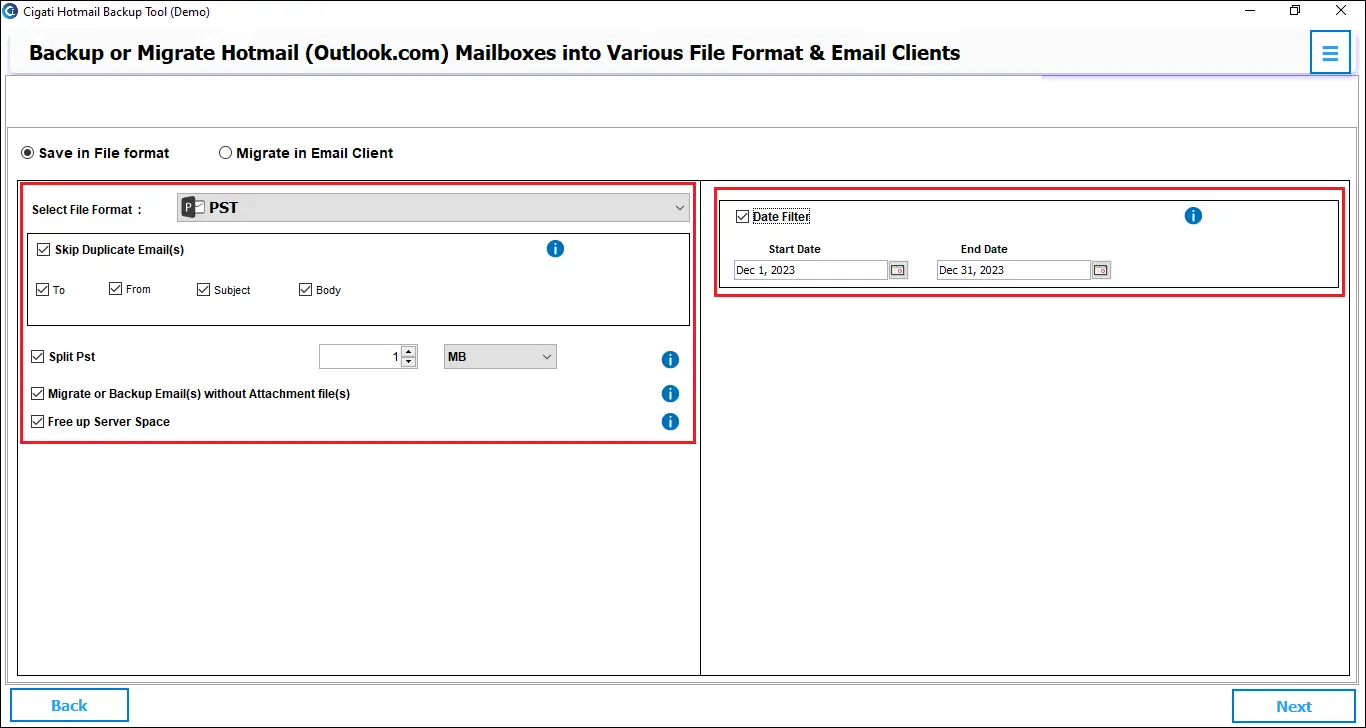Expand the Select File Format PST dropdown

coord(433,208)
